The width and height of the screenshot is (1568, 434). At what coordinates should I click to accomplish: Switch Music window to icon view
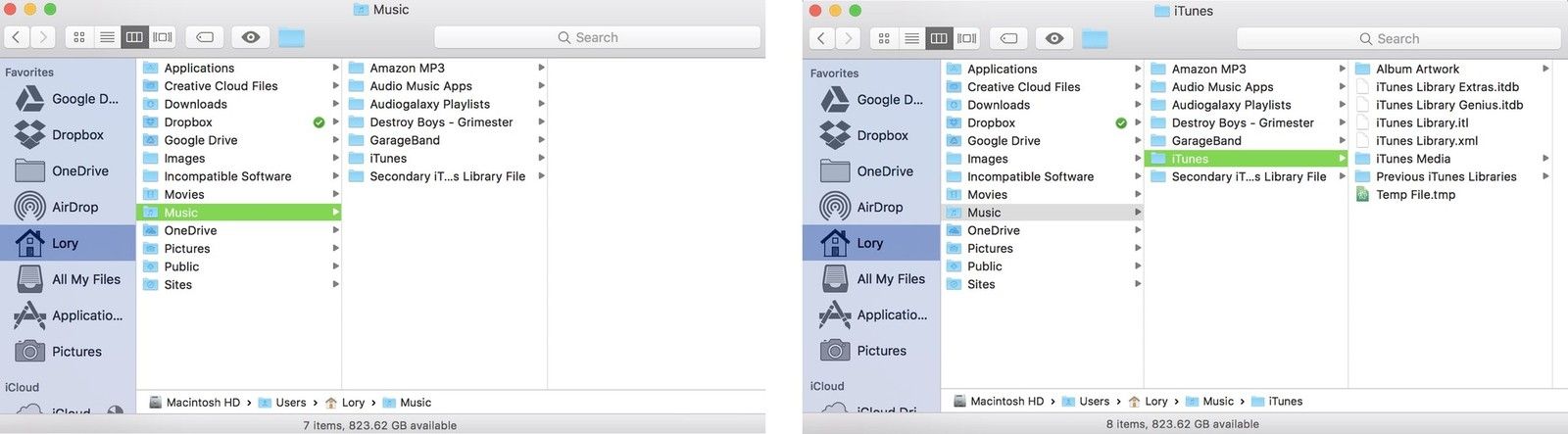(x=79, y=37)
